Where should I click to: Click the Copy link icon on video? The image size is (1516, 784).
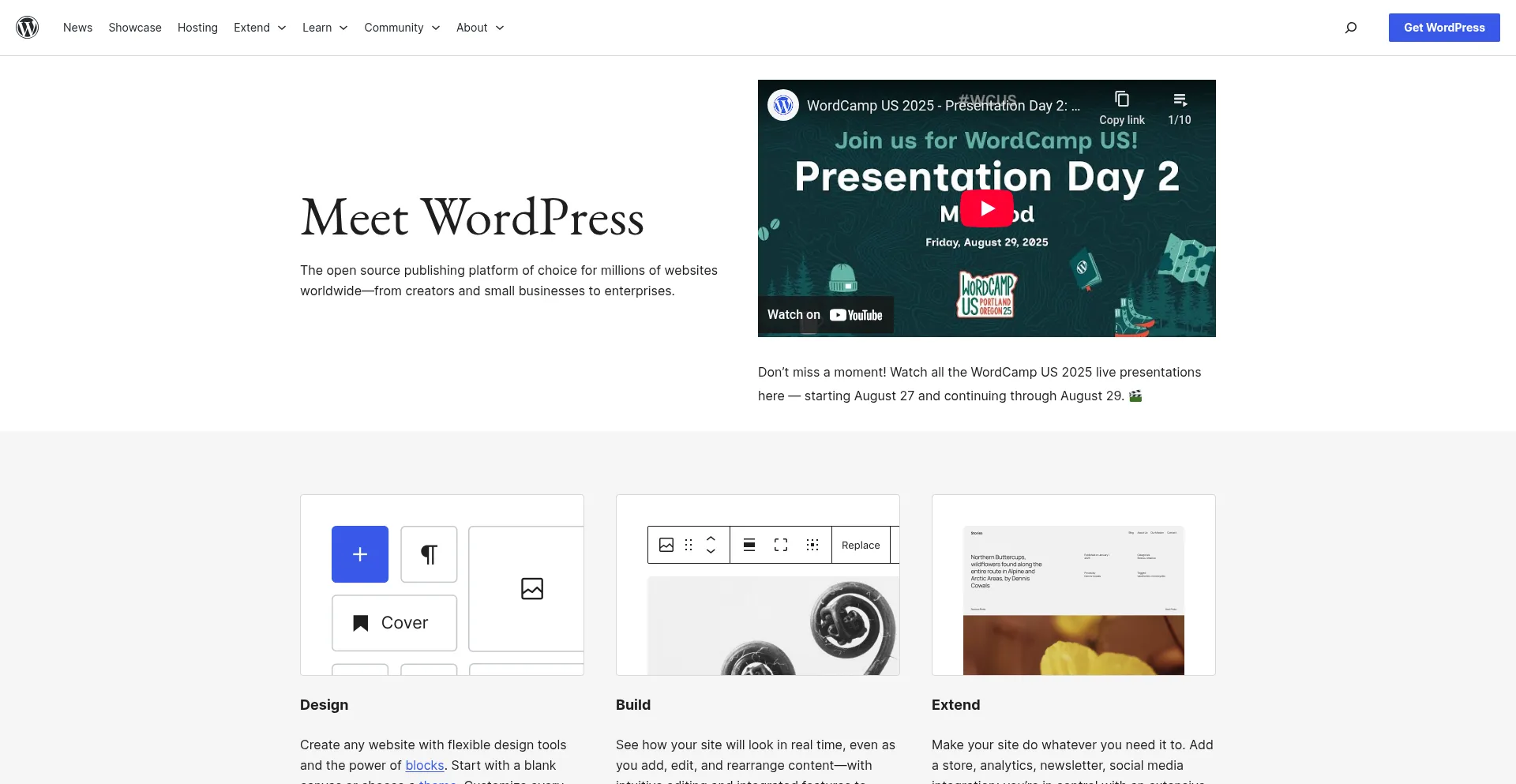tap(1122, 99)
